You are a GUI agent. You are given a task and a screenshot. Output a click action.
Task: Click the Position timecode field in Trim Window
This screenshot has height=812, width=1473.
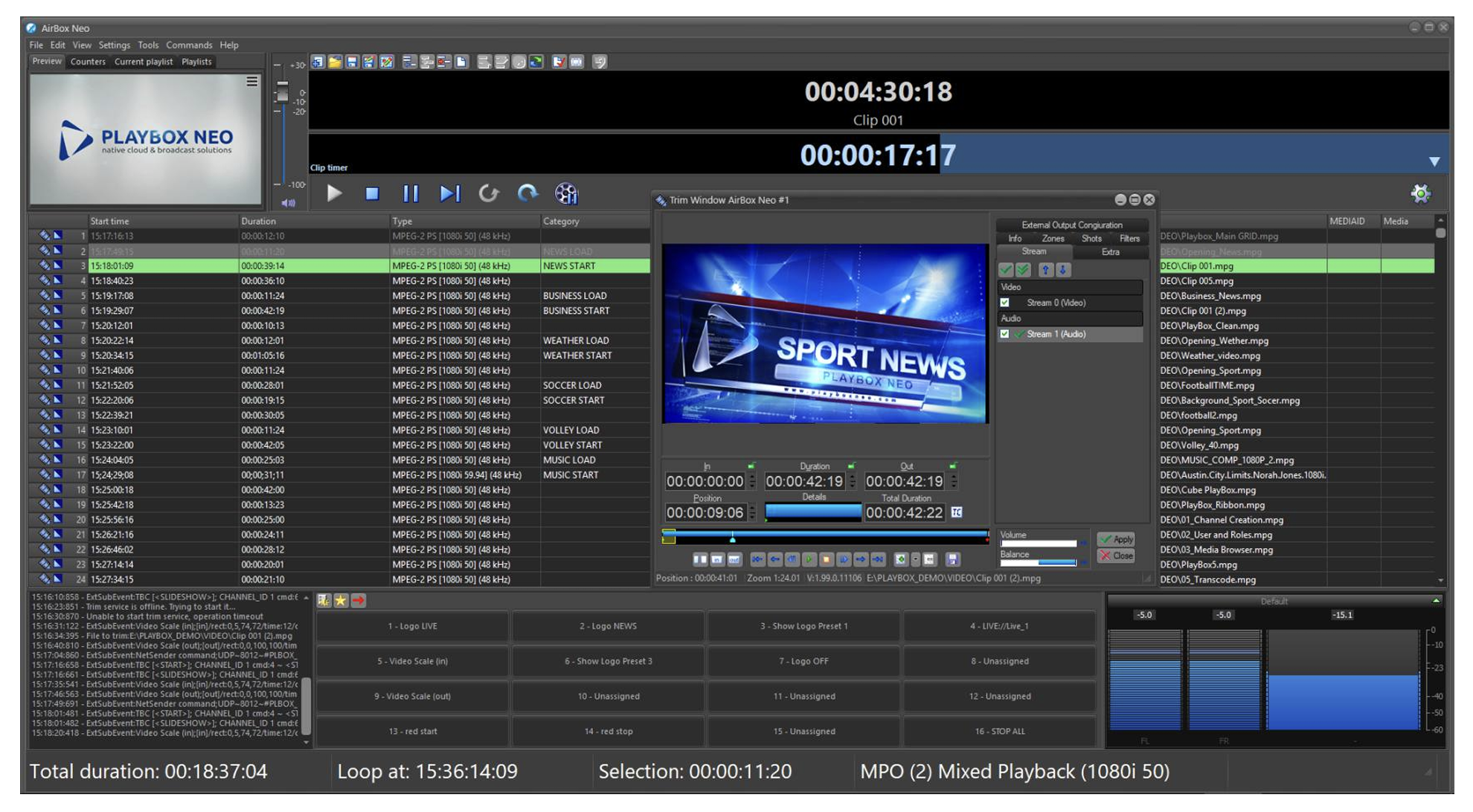click(x=705, y=512)
